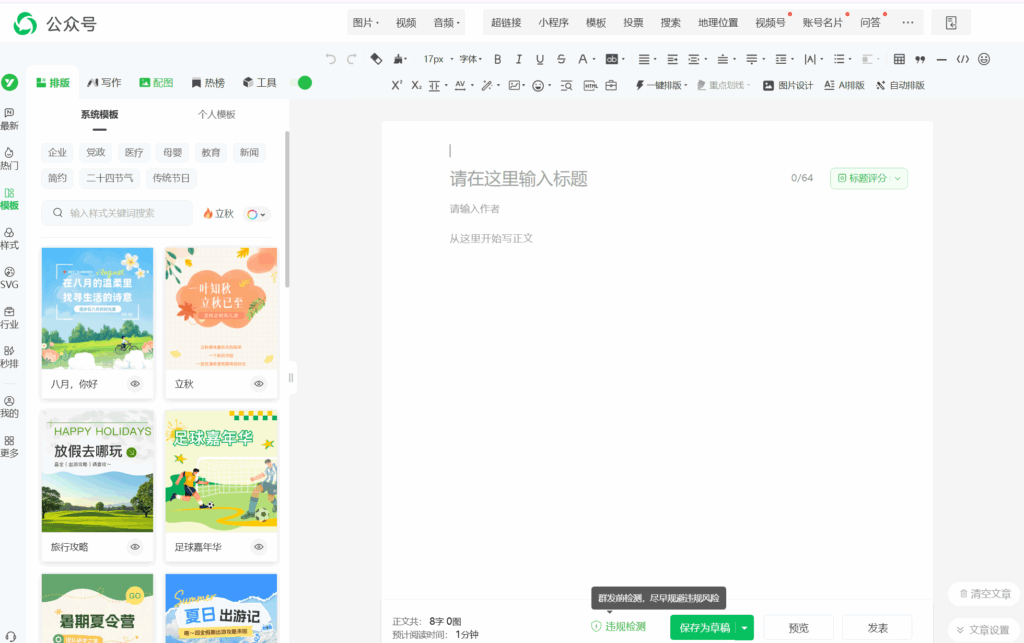
Task: Open the 一键排版 dropdown
Action: click(x=662, y=85)
